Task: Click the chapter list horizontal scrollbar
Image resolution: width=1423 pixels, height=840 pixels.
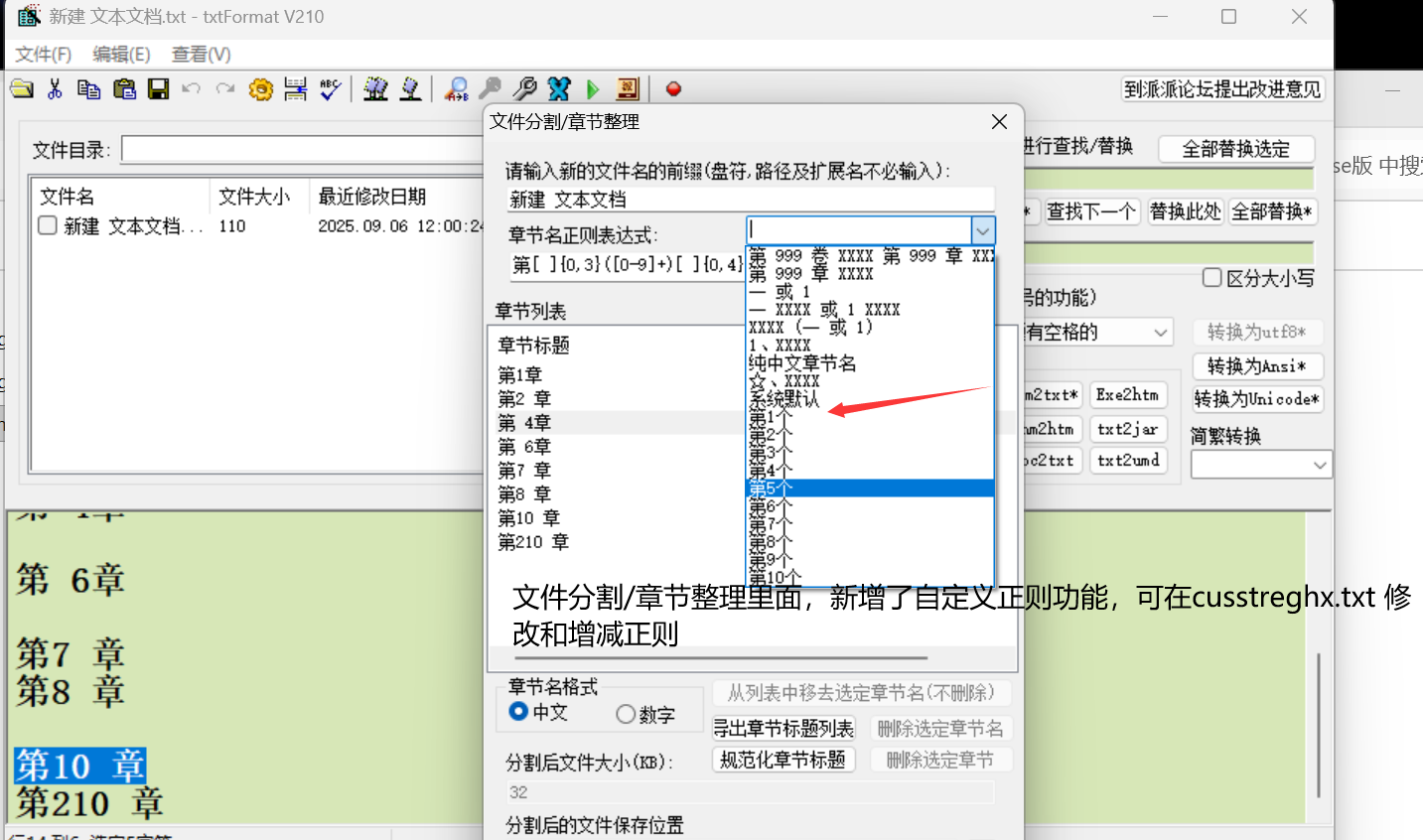Action: [x=721, y=657]
